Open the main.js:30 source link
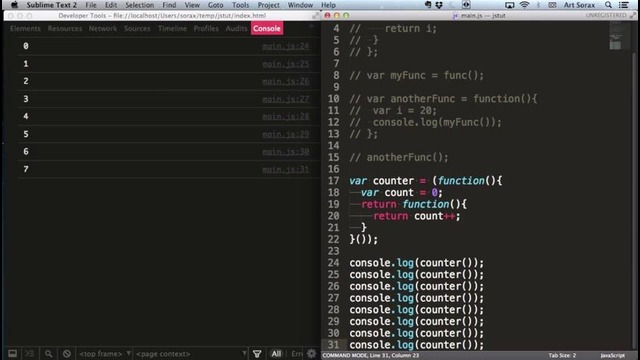640x360 pixels. 285,151
